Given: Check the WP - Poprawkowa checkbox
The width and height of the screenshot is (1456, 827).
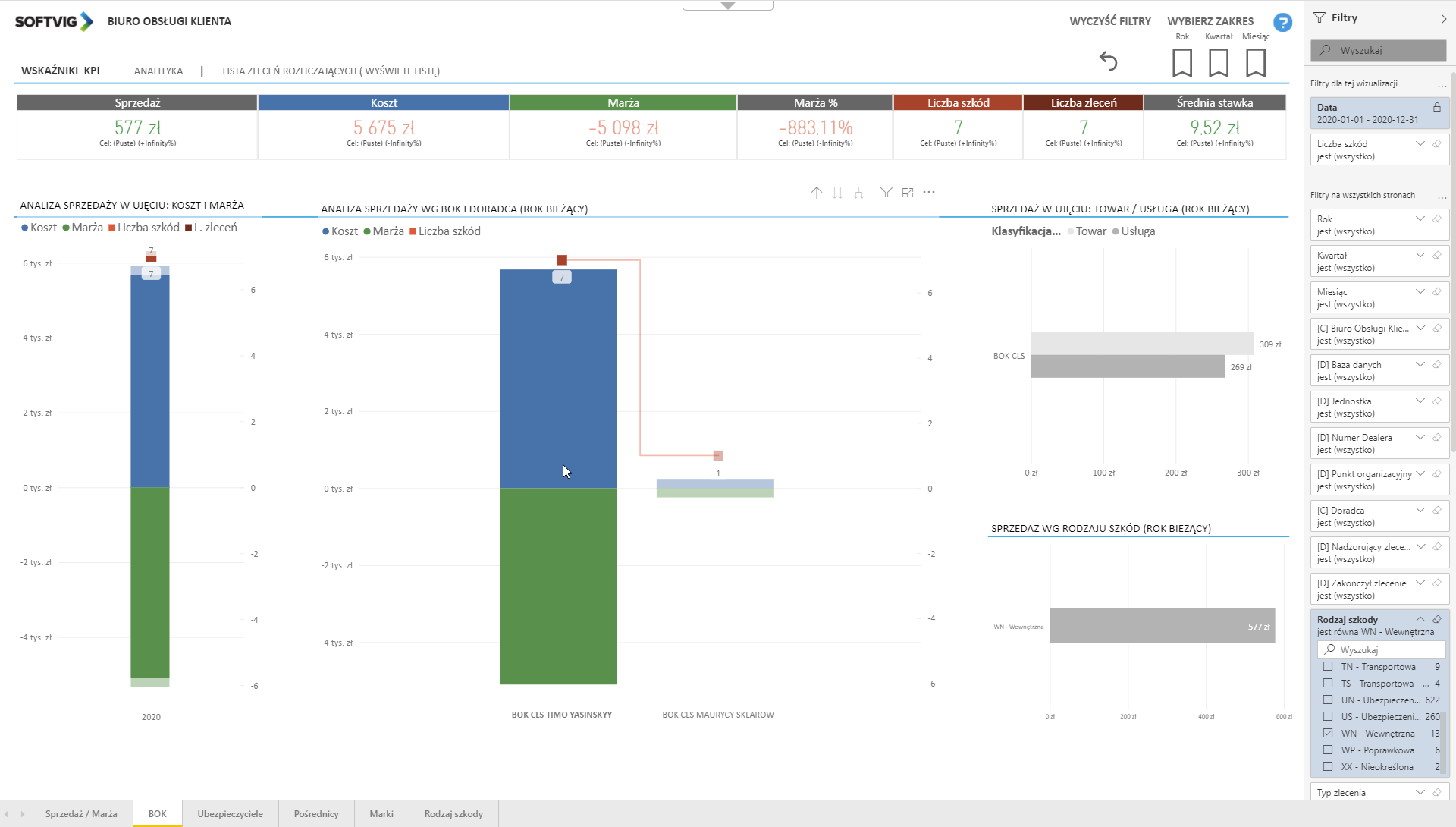Looking at the screenshot, I should [x=1328, y=750].
